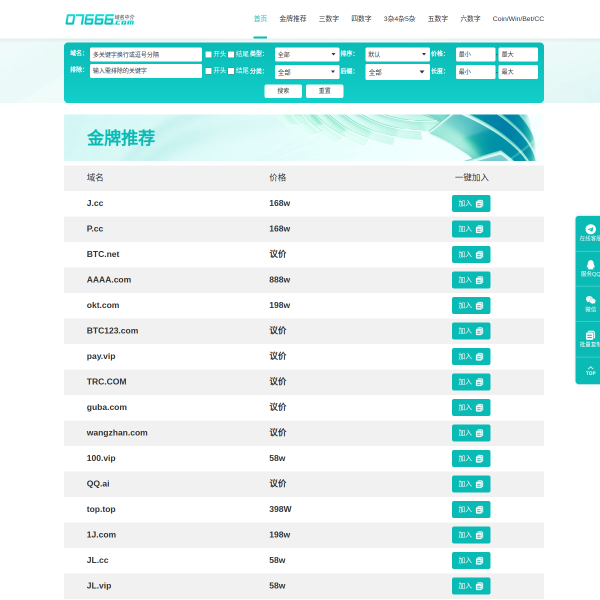Click the copy icon in BTC123.com row
600x600 pixels.
[x=479, y=331]
